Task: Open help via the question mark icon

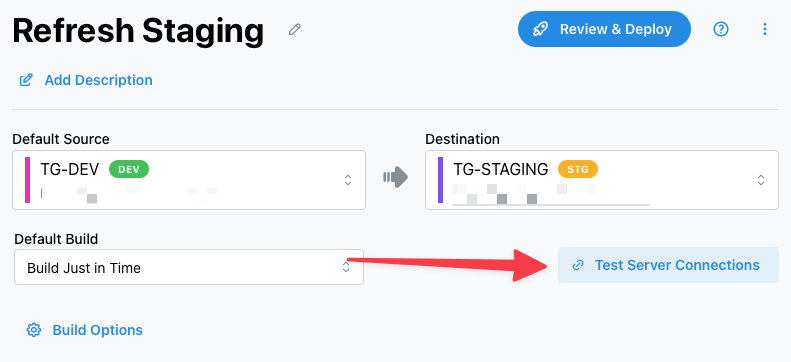Action: point(721,29)
